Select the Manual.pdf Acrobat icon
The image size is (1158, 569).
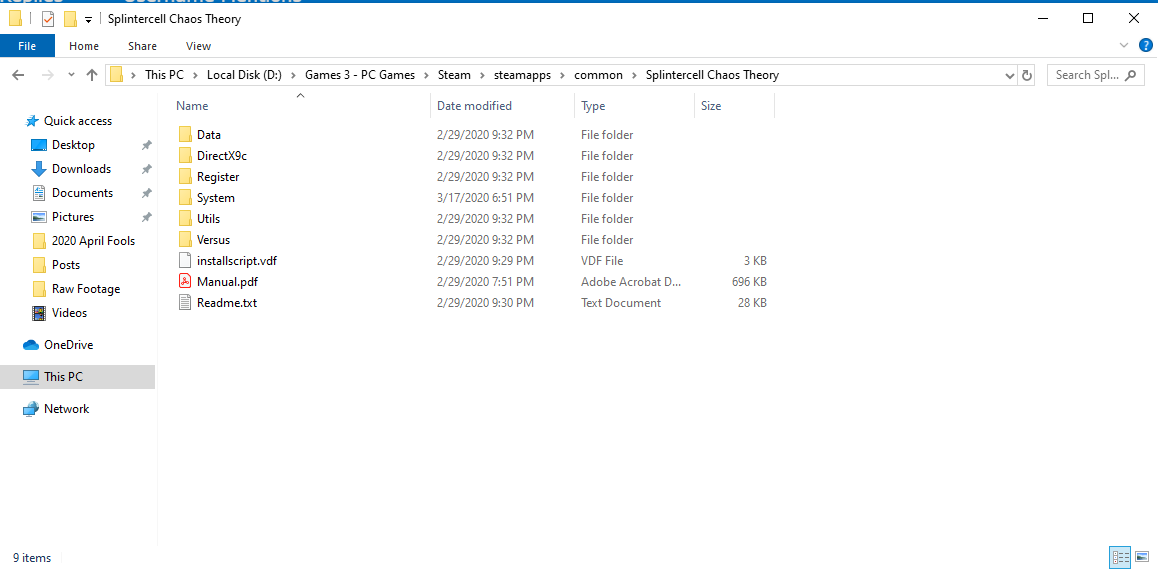(x=185, y=282)
